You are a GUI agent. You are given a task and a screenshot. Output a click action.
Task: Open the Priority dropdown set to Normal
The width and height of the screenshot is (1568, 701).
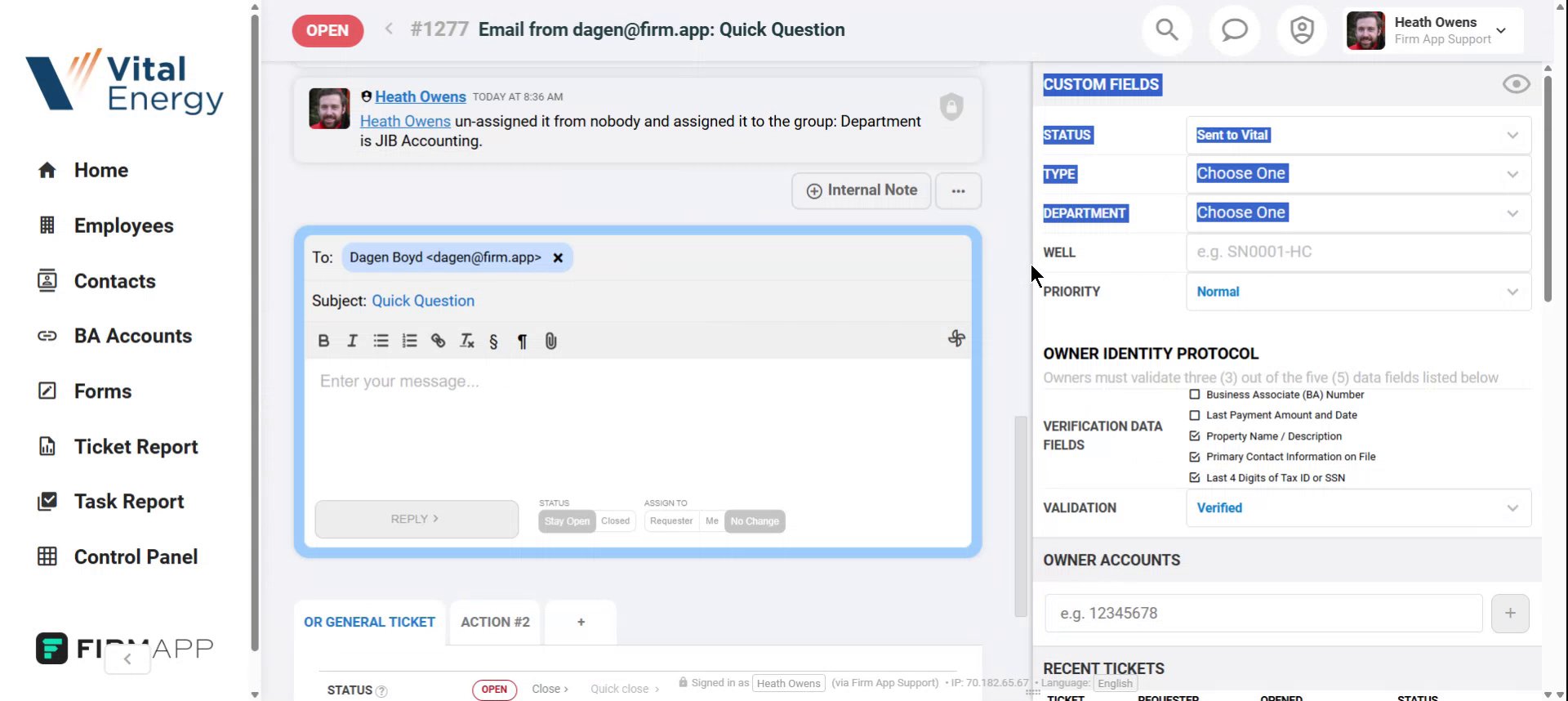coord(1358,292)
